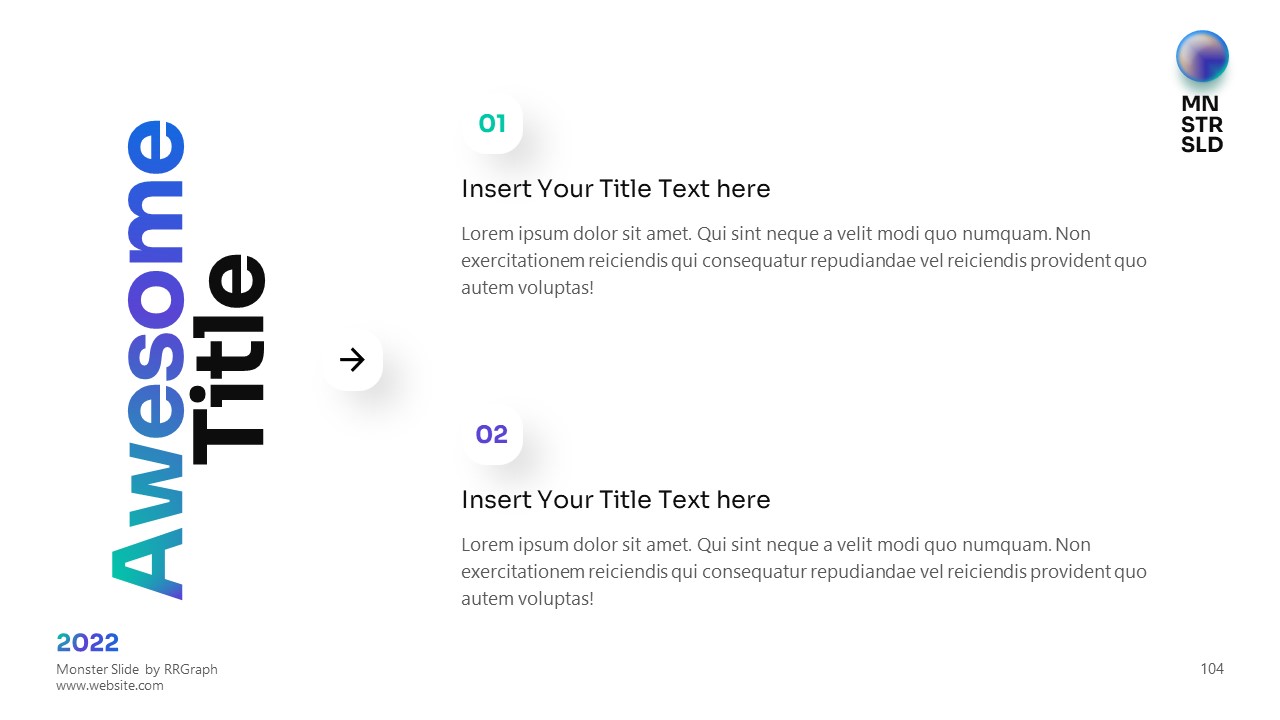Select 'Insert Your Title Text here' under 01
Screen dimensions: 1280x720
(615, 189)
